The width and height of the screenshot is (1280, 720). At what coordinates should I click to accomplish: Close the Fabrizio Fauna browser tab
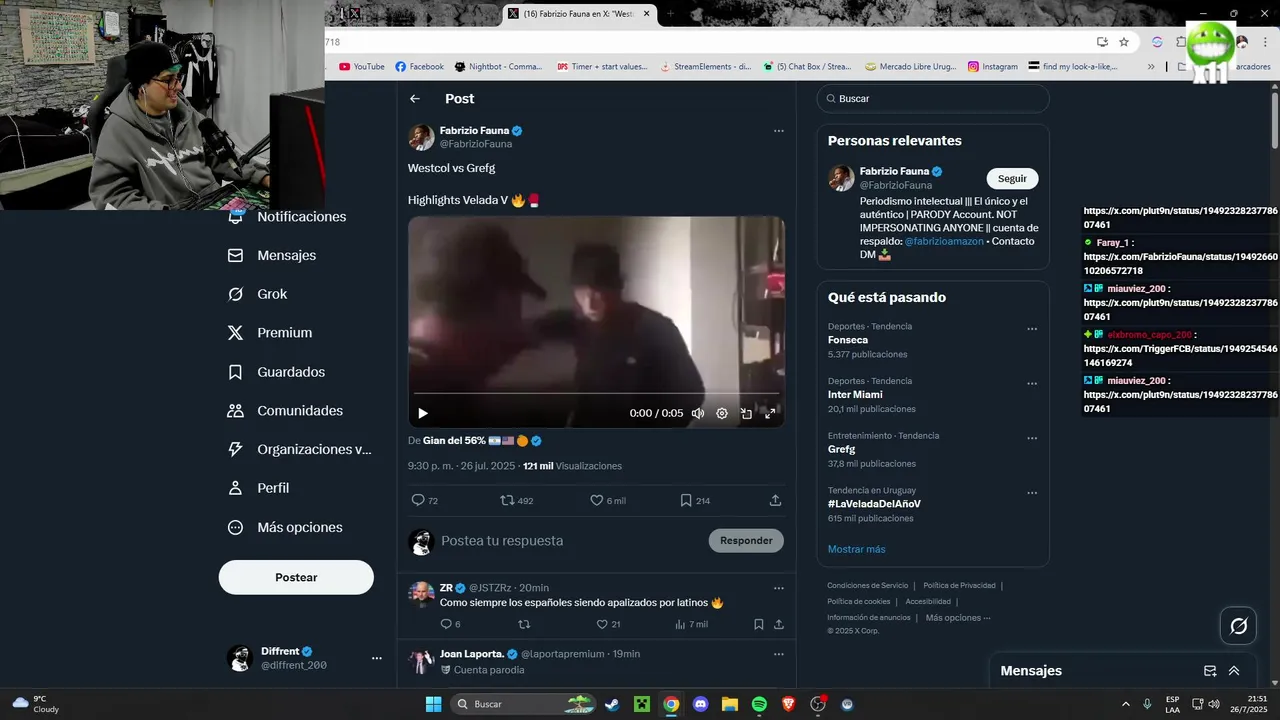click(646, 14)
